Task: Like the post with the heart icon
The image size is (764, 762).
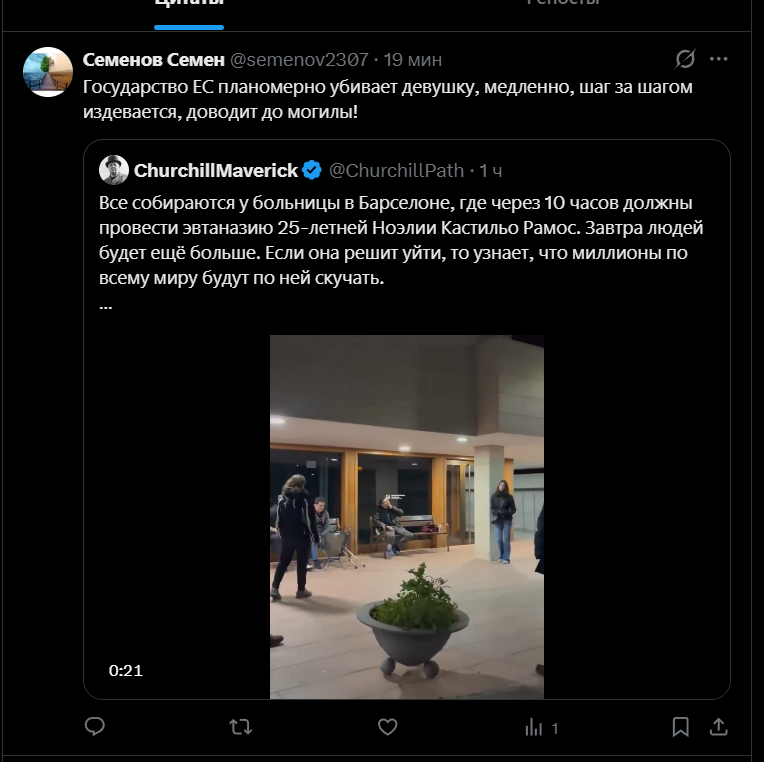Action: point(388,727)
